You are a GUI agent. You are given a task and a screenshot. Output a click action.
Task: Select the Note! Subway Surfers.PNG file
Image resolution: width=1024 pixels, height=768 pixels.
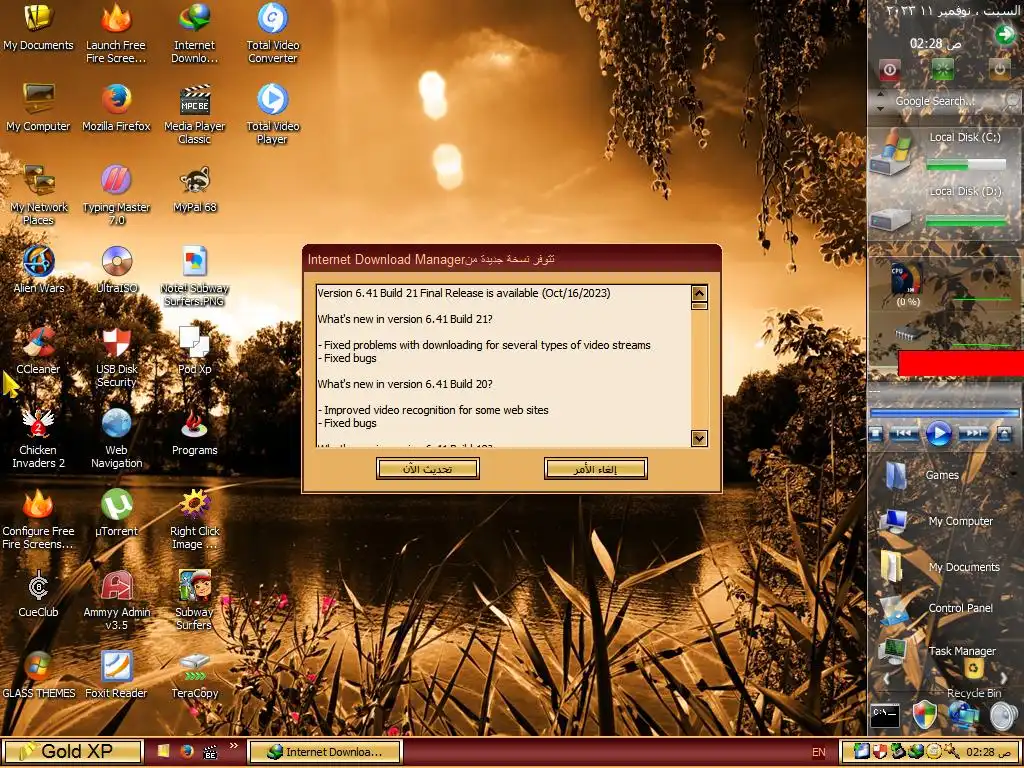[x=195, y=277]
